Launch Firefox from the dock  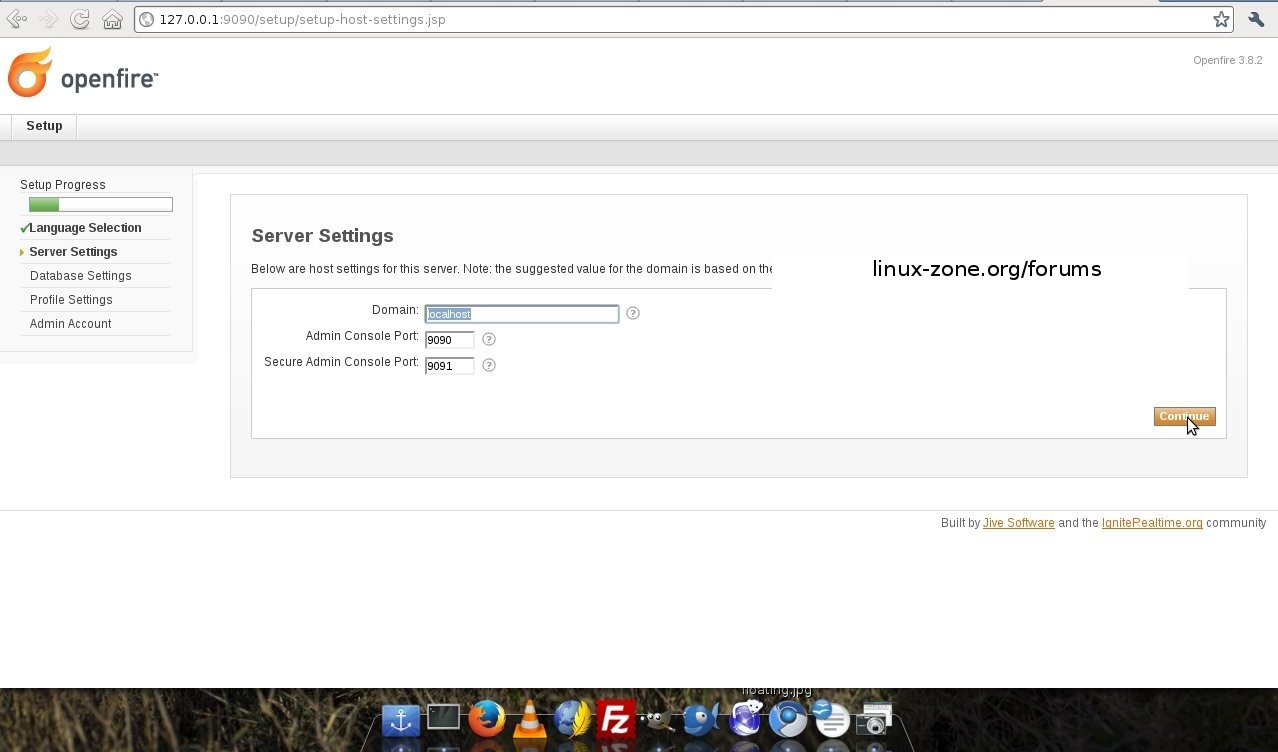[x=487, y=718]
